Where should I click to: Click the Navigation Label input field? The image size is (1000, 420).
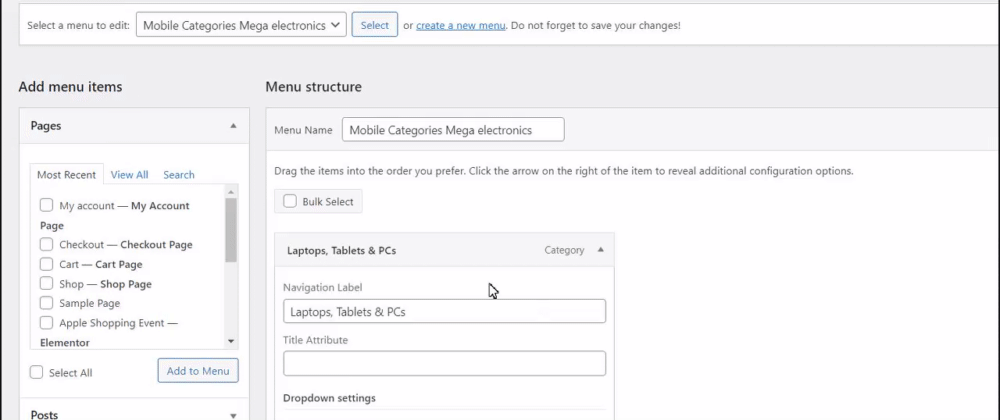click(444, 312)
